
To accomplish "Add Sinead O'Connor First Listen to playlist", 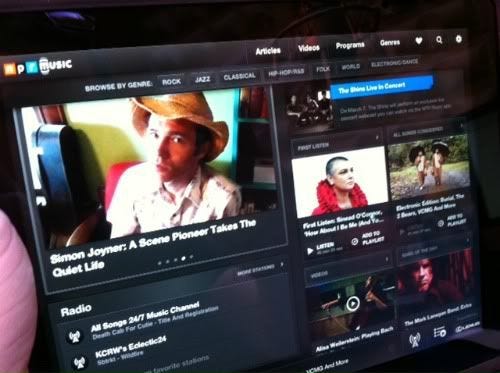I will pos(368,238).
